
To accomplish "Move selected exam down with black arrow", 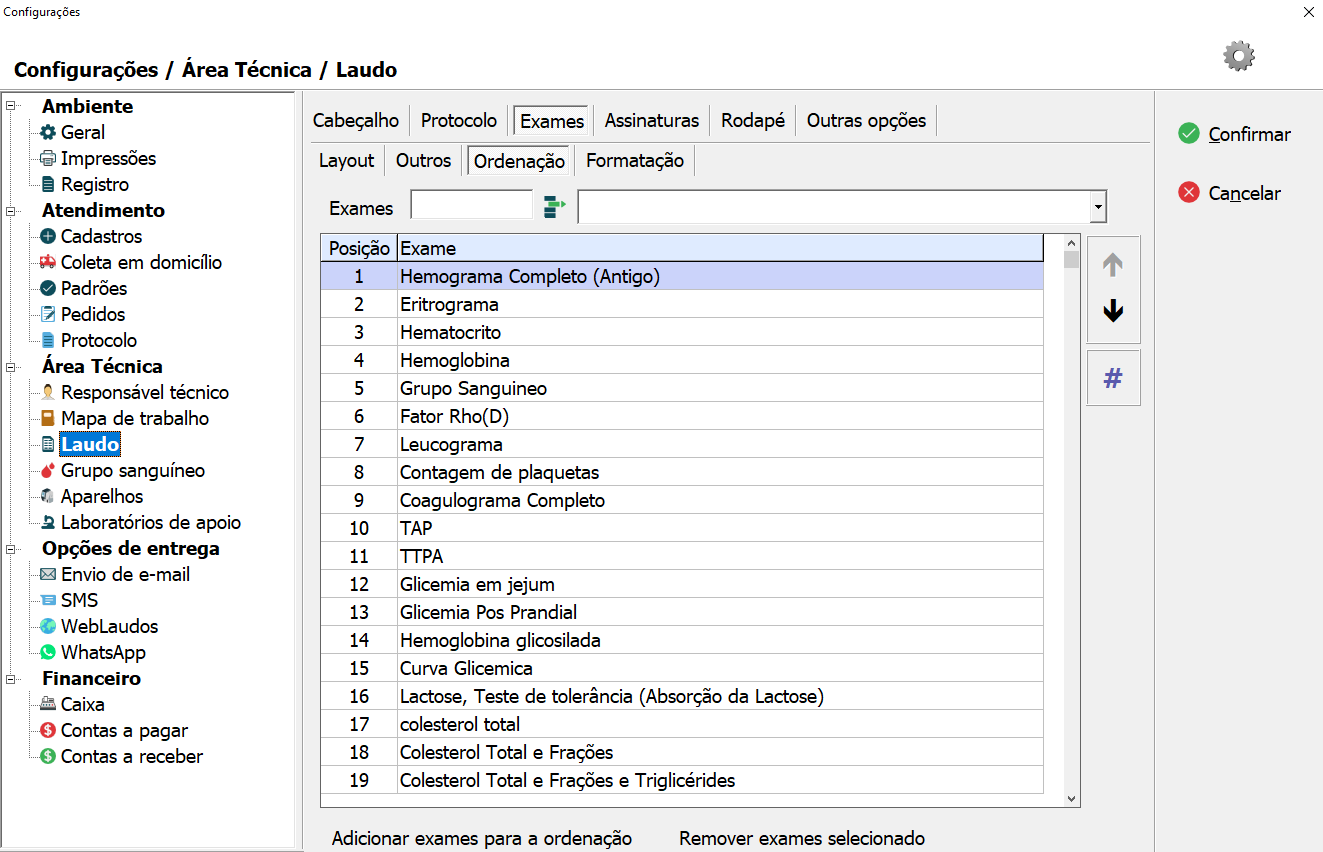I will (x=1113, y=312).
